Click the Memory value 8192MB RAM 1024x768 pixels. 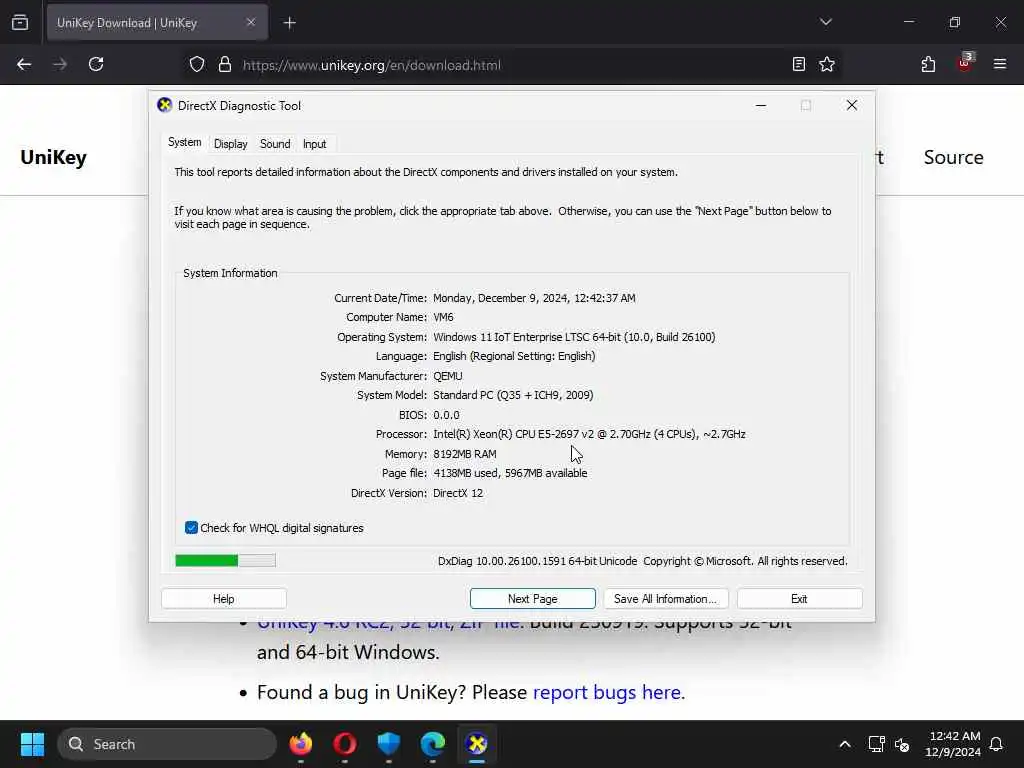point(465,454)
